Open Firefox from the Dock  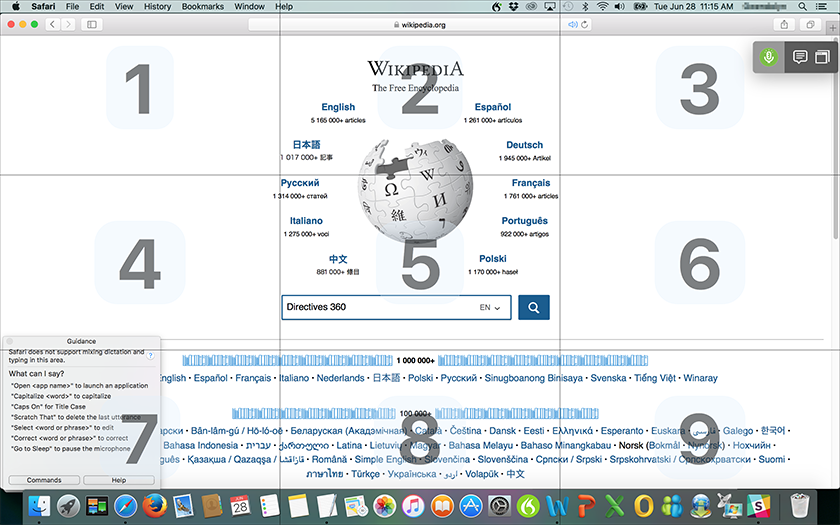point(154,506)
